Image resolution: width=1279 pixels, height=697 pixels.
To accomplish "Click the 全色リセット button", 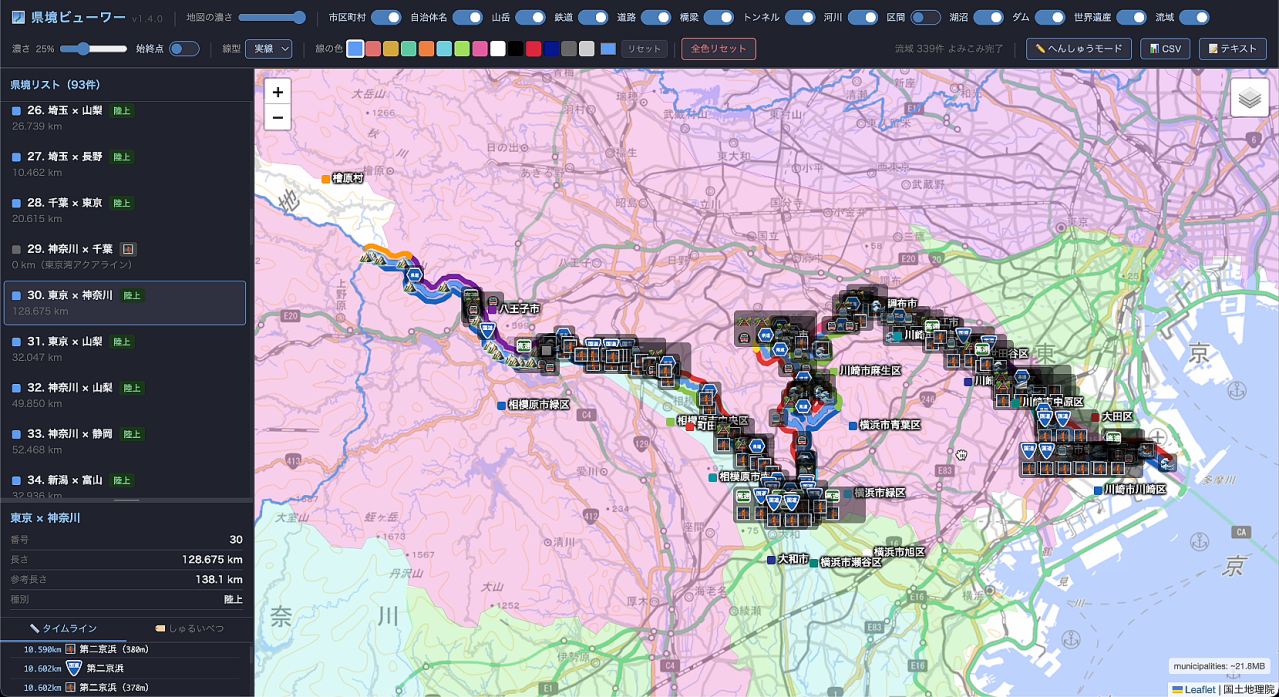I will pyautogui.click(x=719, y=49).
